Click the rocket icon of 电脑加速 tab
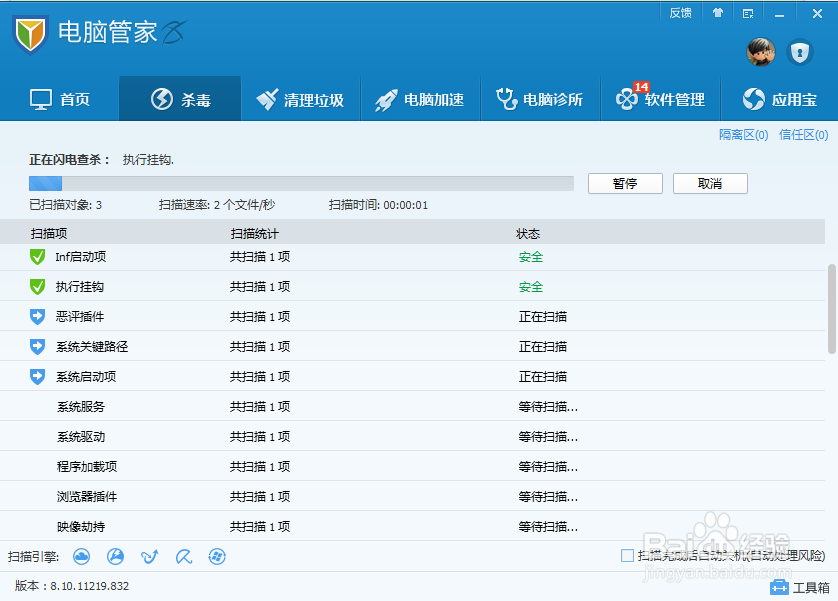 [386, 100]
